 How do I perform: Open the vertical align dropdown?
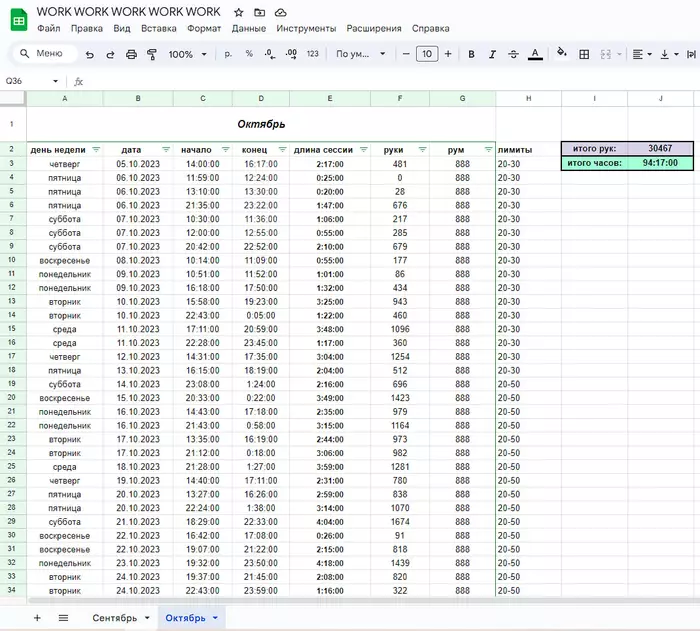669,54
